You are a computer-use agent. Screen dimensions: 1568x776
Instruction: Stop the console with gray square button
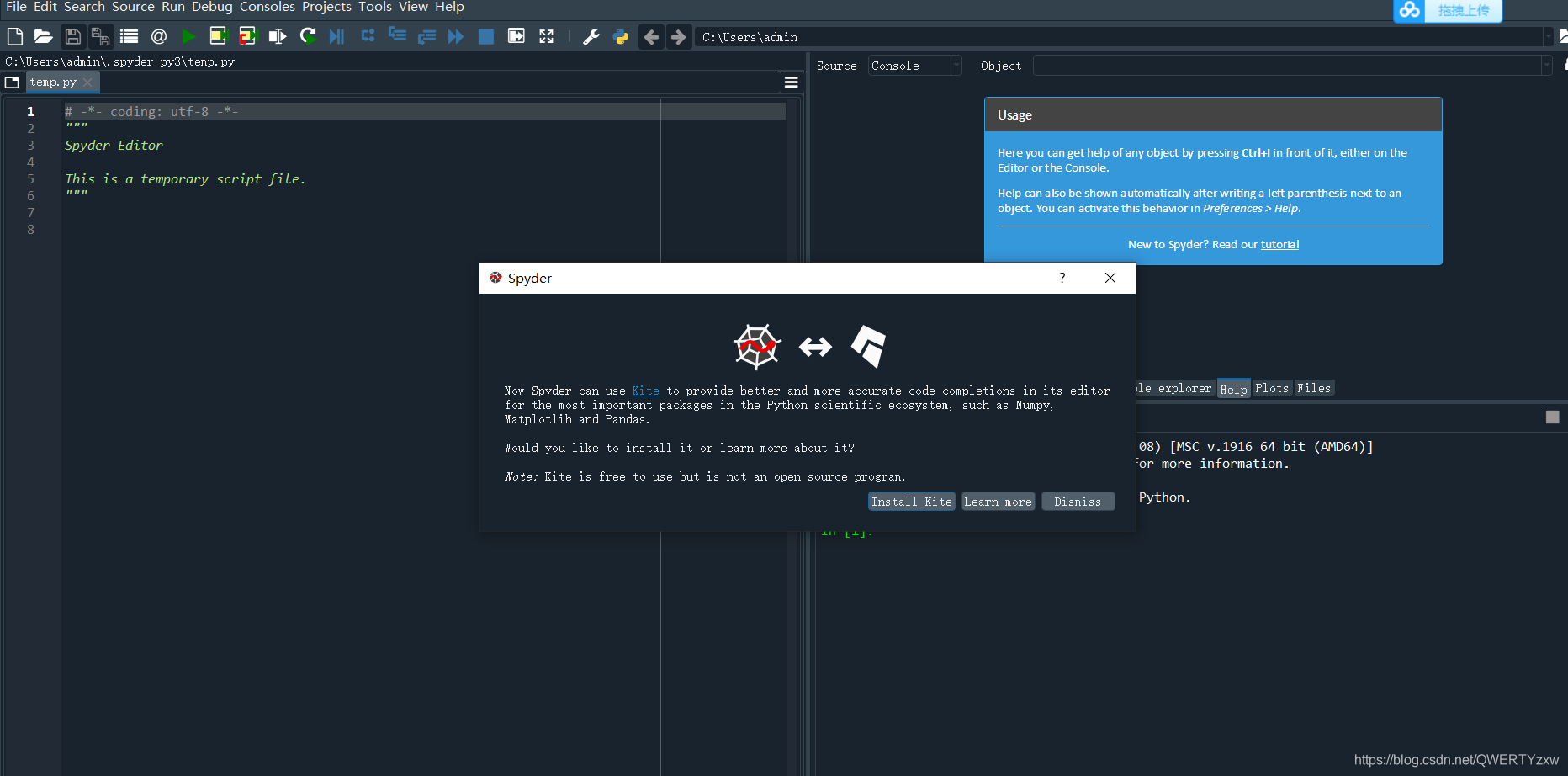pos(1553,417)
